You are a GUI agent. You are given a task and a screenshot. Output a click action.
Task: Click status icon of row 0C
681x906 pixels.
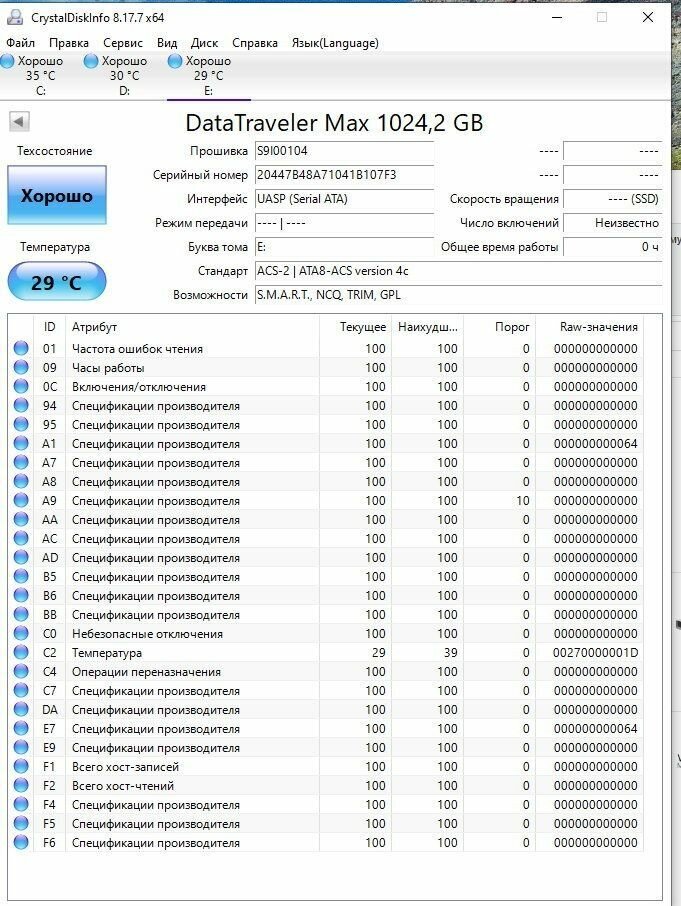point(21,387)
